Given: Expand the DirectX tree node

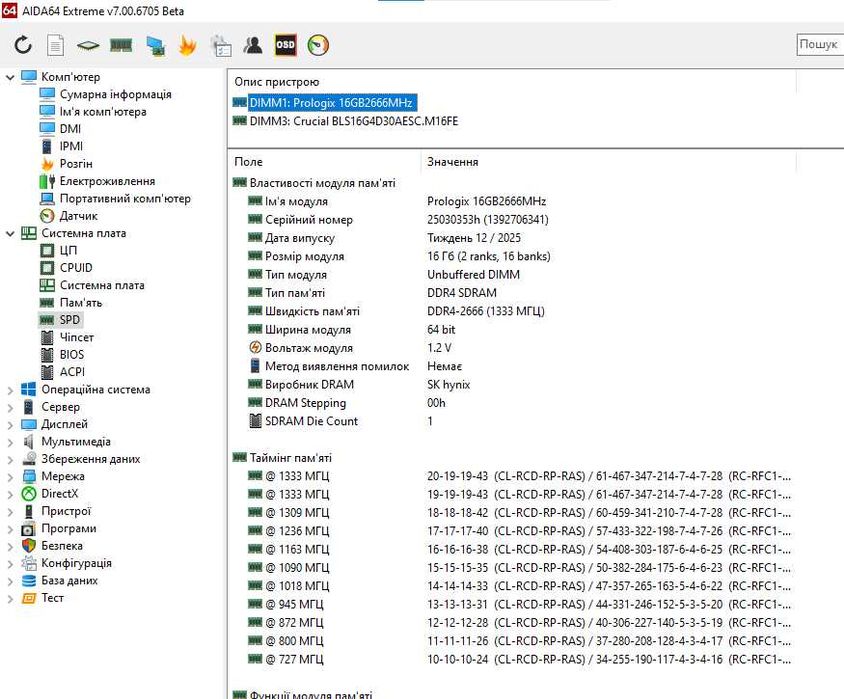Looking at the screenshot, I should tap(10, 494).
